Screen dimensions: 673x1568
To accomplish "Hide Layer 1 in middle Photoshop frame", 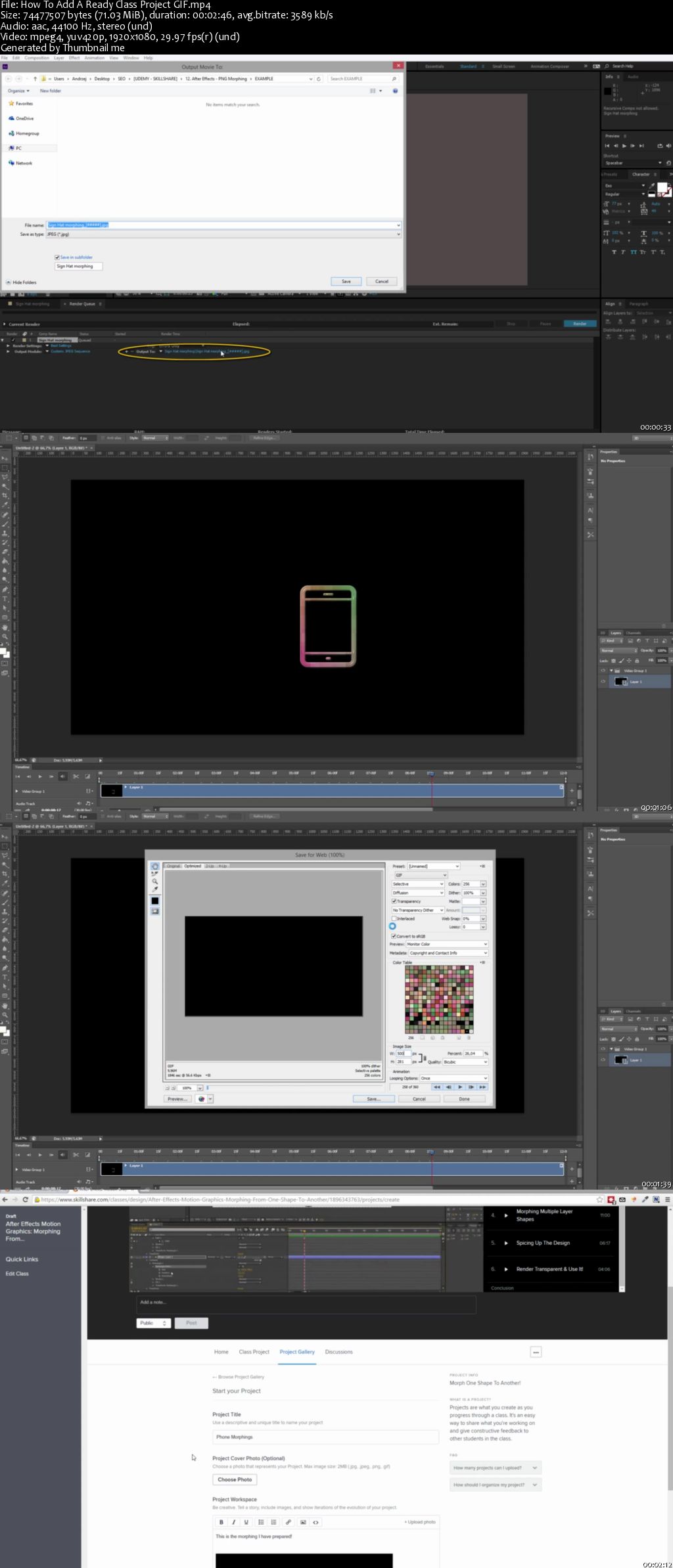I will 603,682.
